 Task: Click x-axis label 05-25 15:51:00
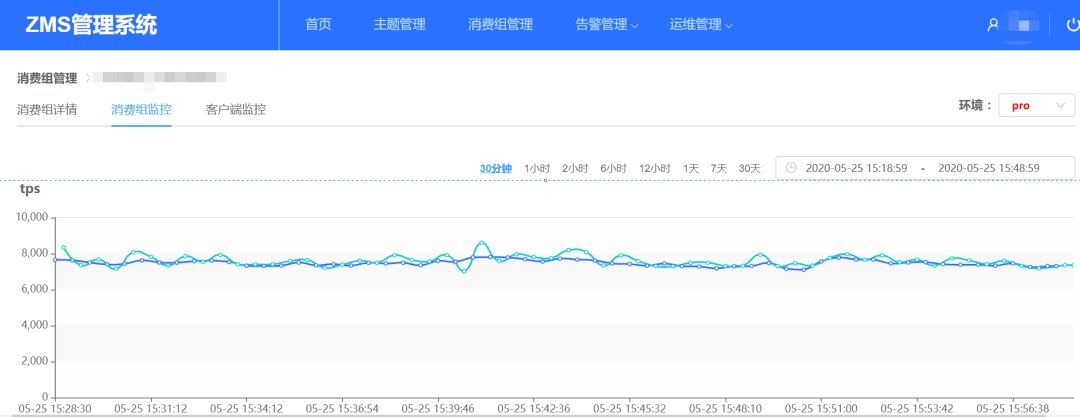820,408
